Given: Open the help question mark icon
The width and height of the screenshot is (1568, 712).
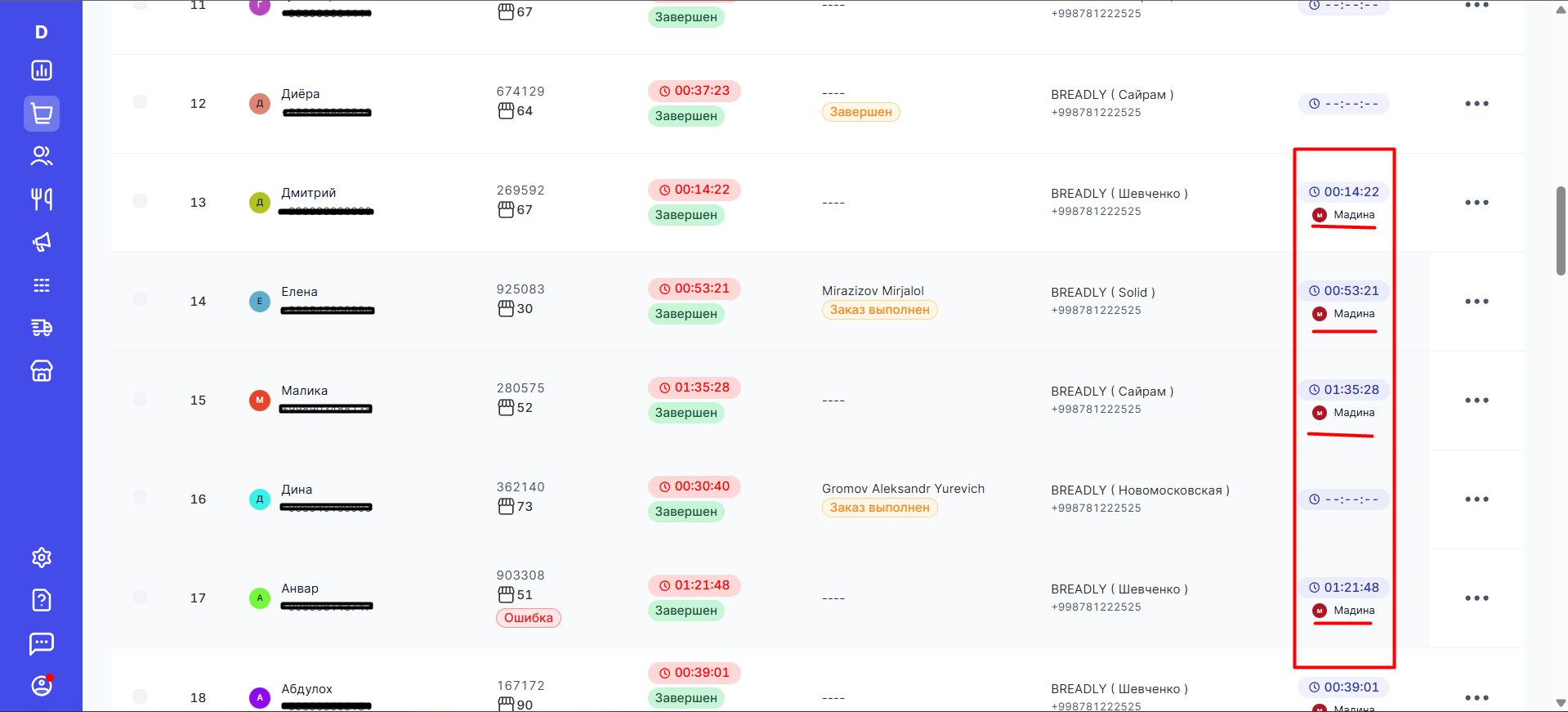Looking at the screenshot, I should pos(42,600).
